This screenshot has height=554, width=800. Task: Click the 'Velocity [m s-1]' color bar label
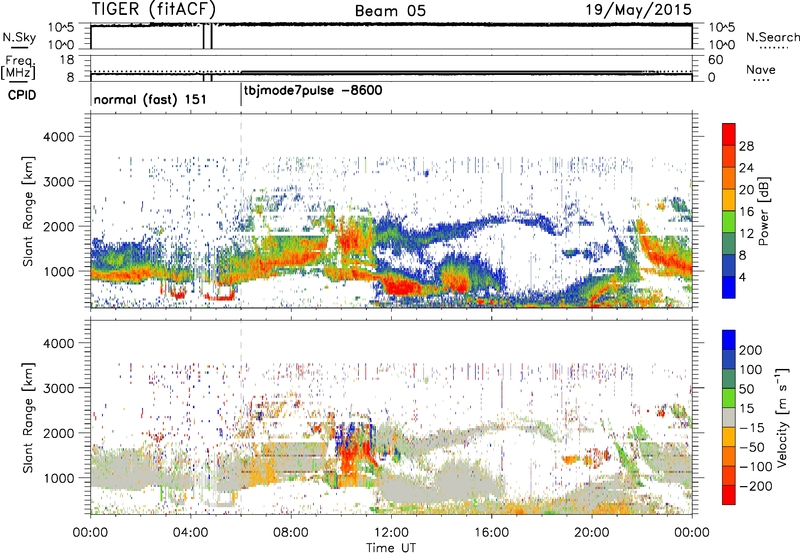coord(781,417)
